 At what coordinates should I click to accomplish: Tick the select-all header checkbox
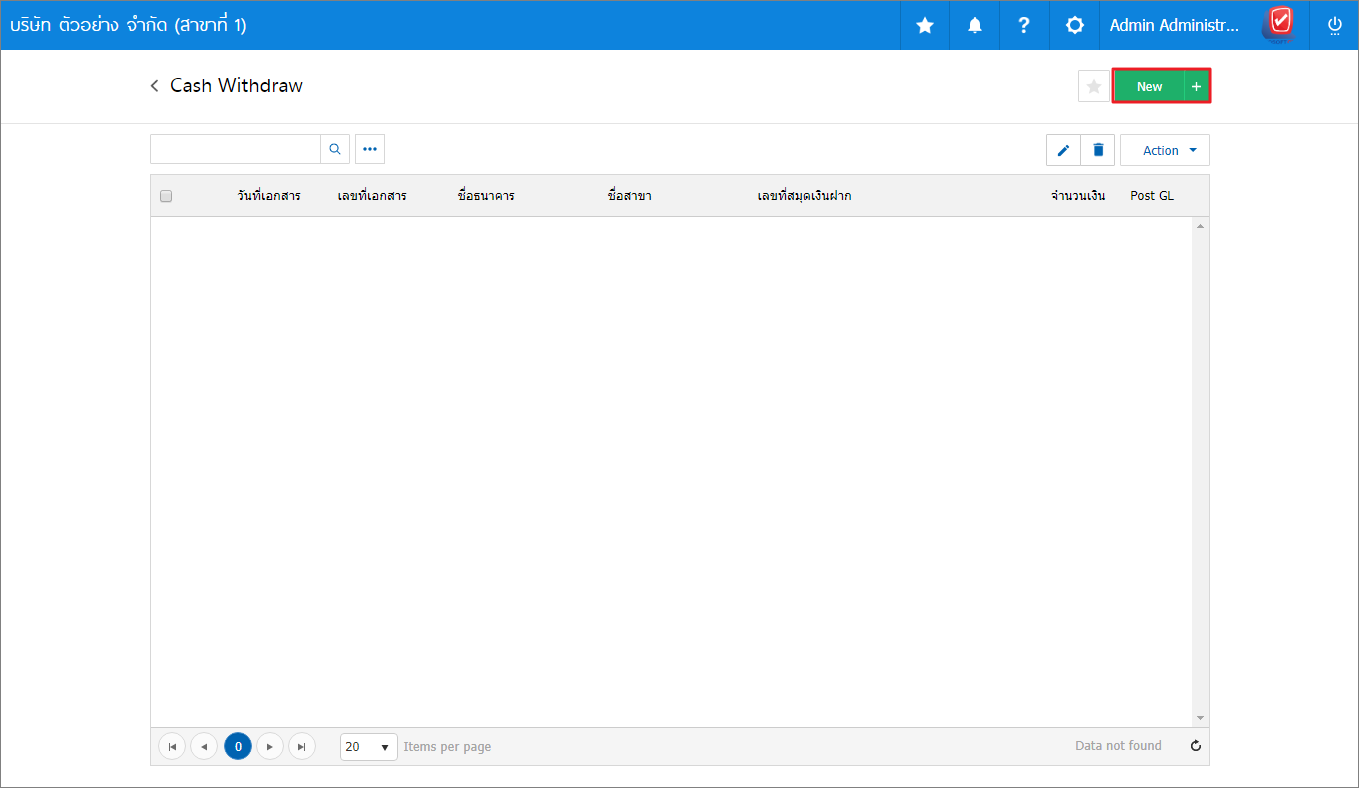(166, 196)
